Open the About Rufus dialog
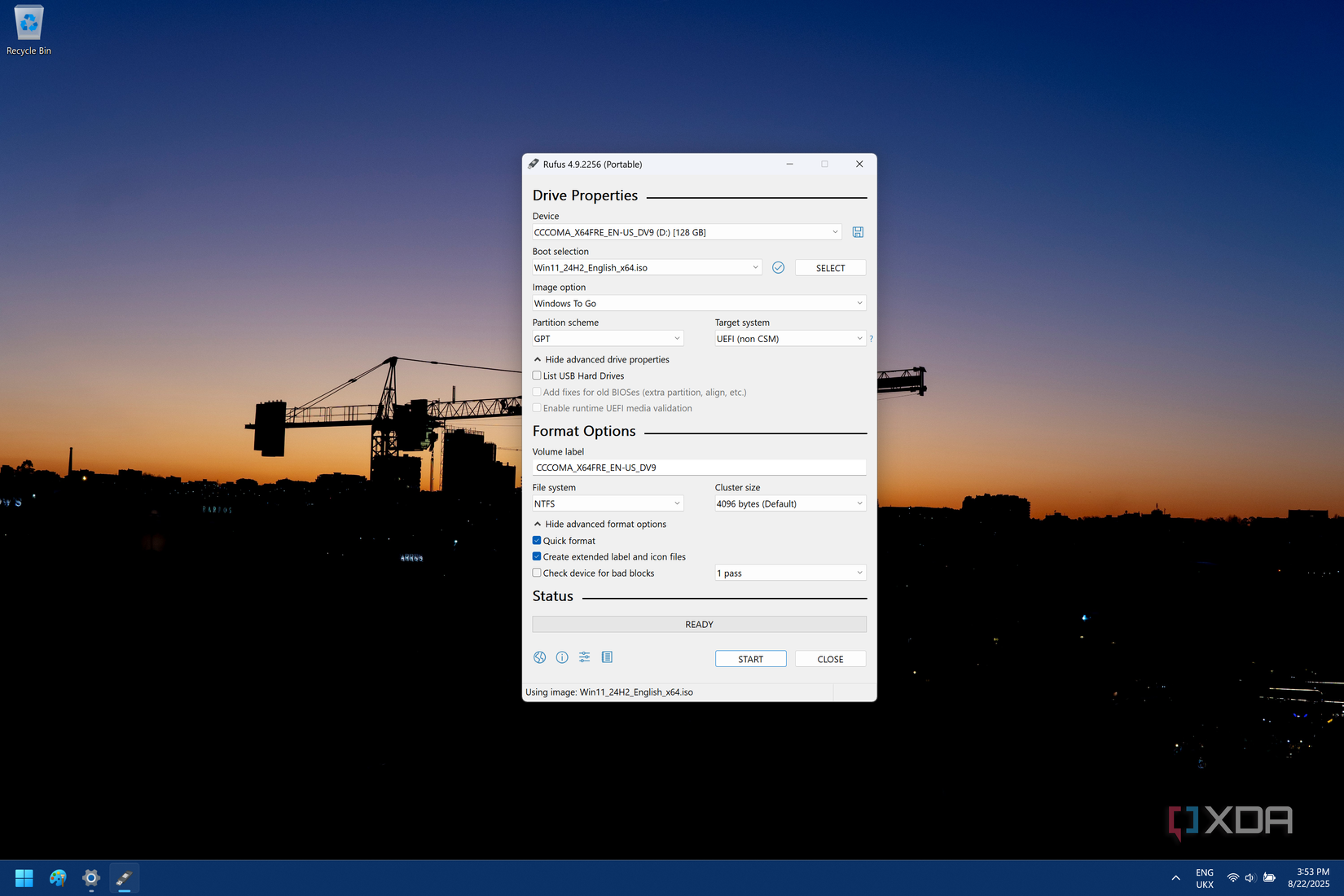The height and width of the screenshot is (896, 1344). 562,657
